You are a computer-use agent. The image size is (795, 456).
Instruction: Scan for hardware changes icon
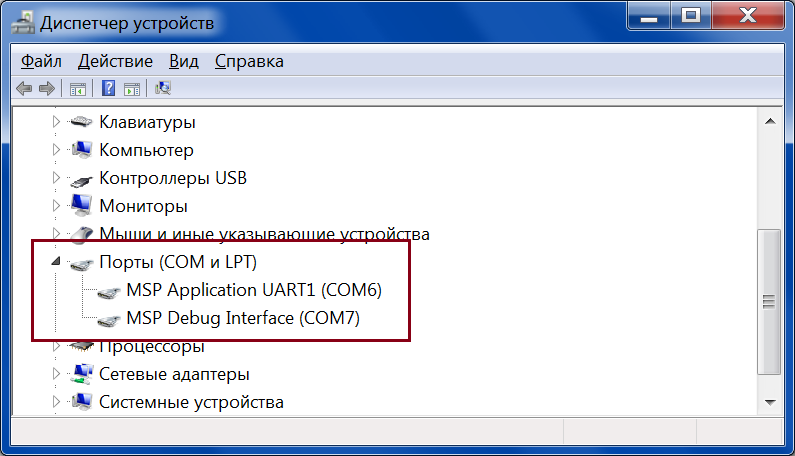[x=163, y=88]
